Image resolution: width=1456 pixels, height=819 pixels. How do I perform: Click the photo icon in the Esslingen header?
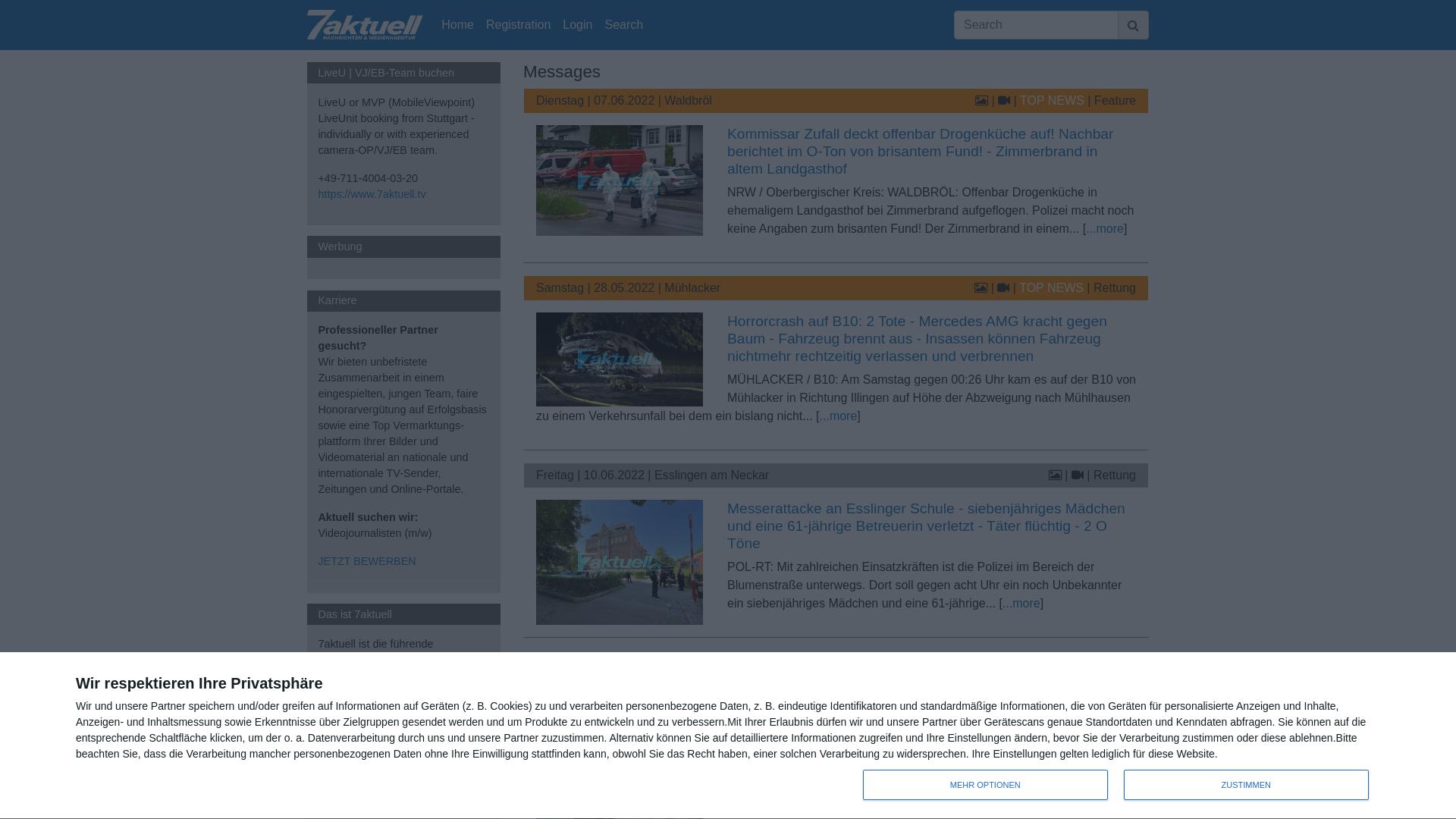(x=1055, y=475)
